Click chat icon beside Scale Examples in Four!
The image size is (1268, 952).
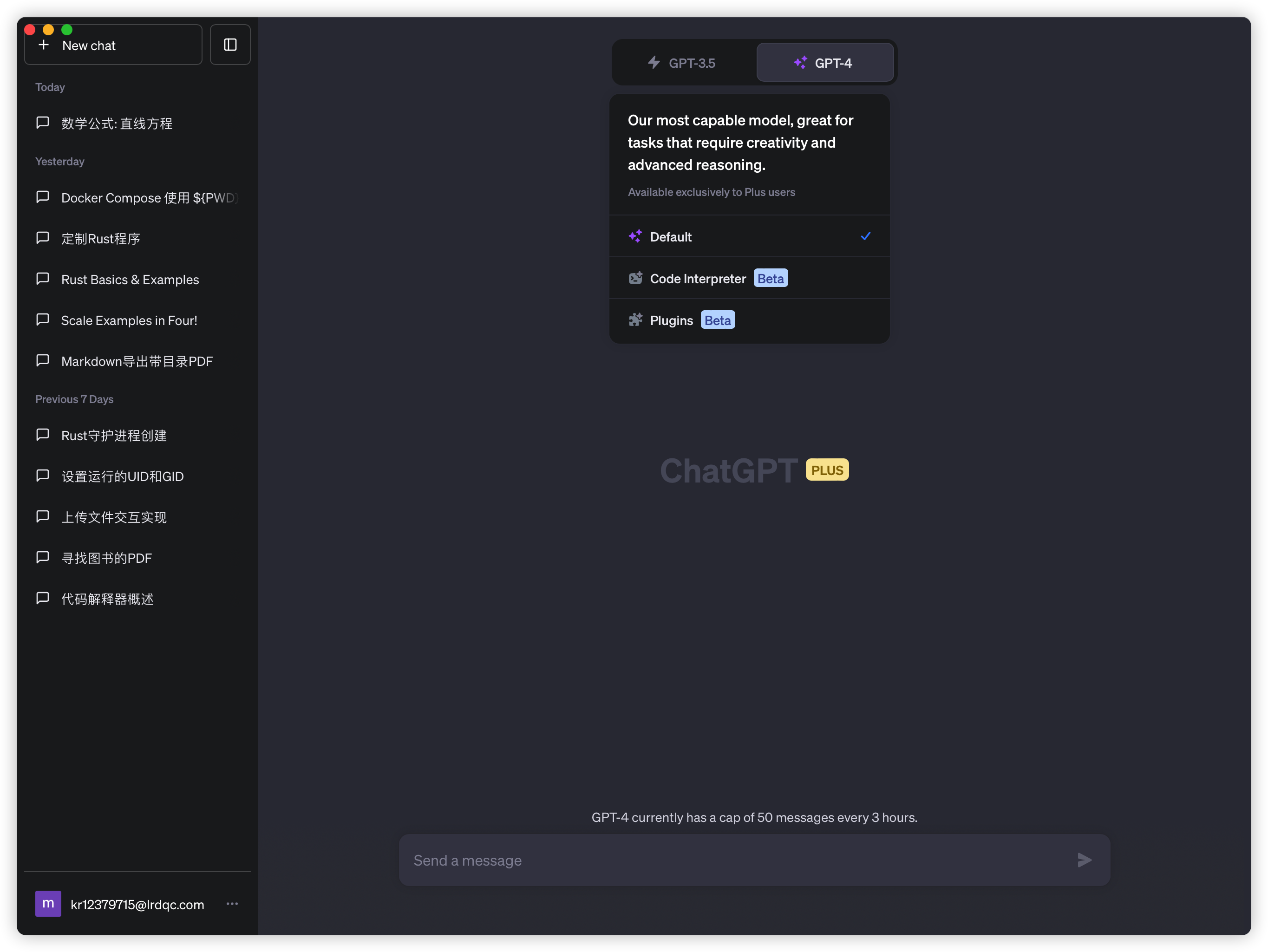tap(42, 320)
